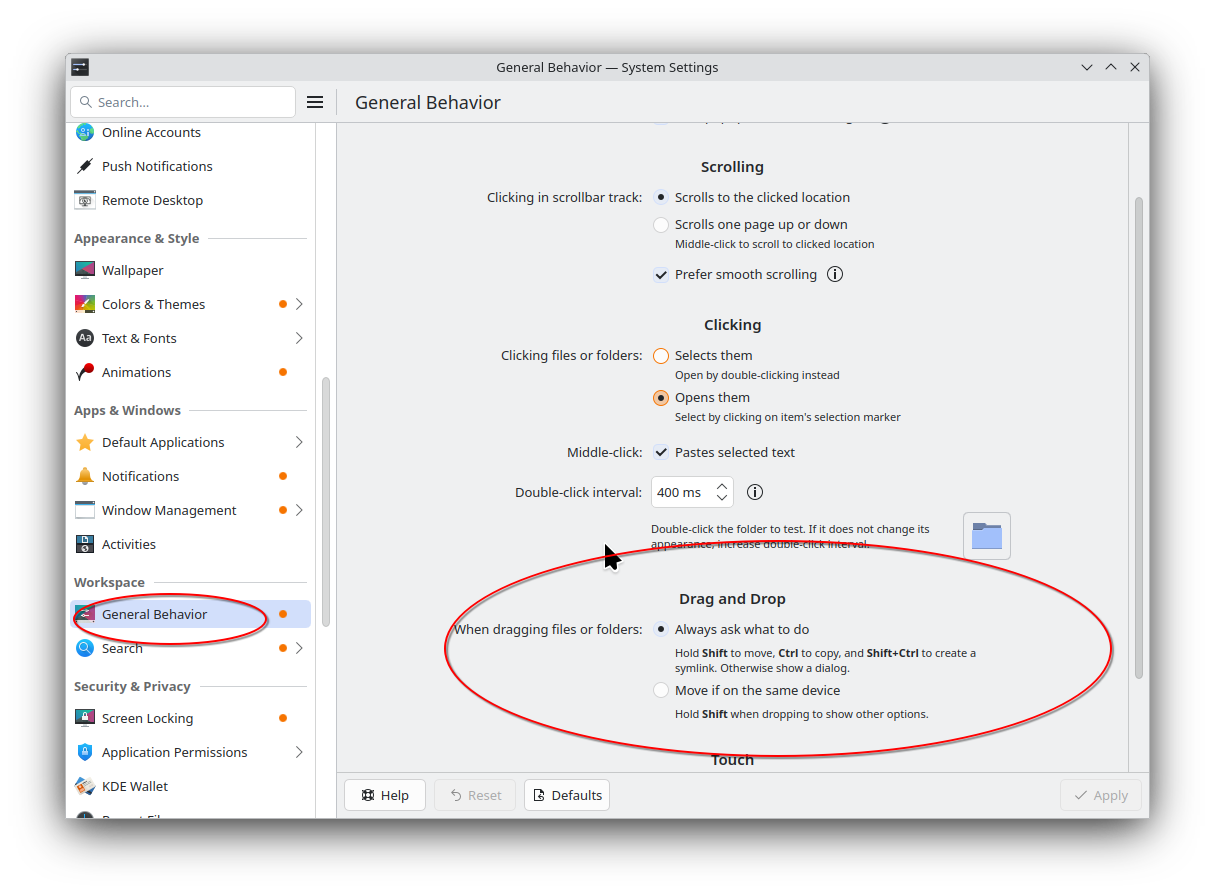The height and width of the screenshot is (896, 1215).
Task: Click the Notifications bell icon
Action: (x=85, y=476)
